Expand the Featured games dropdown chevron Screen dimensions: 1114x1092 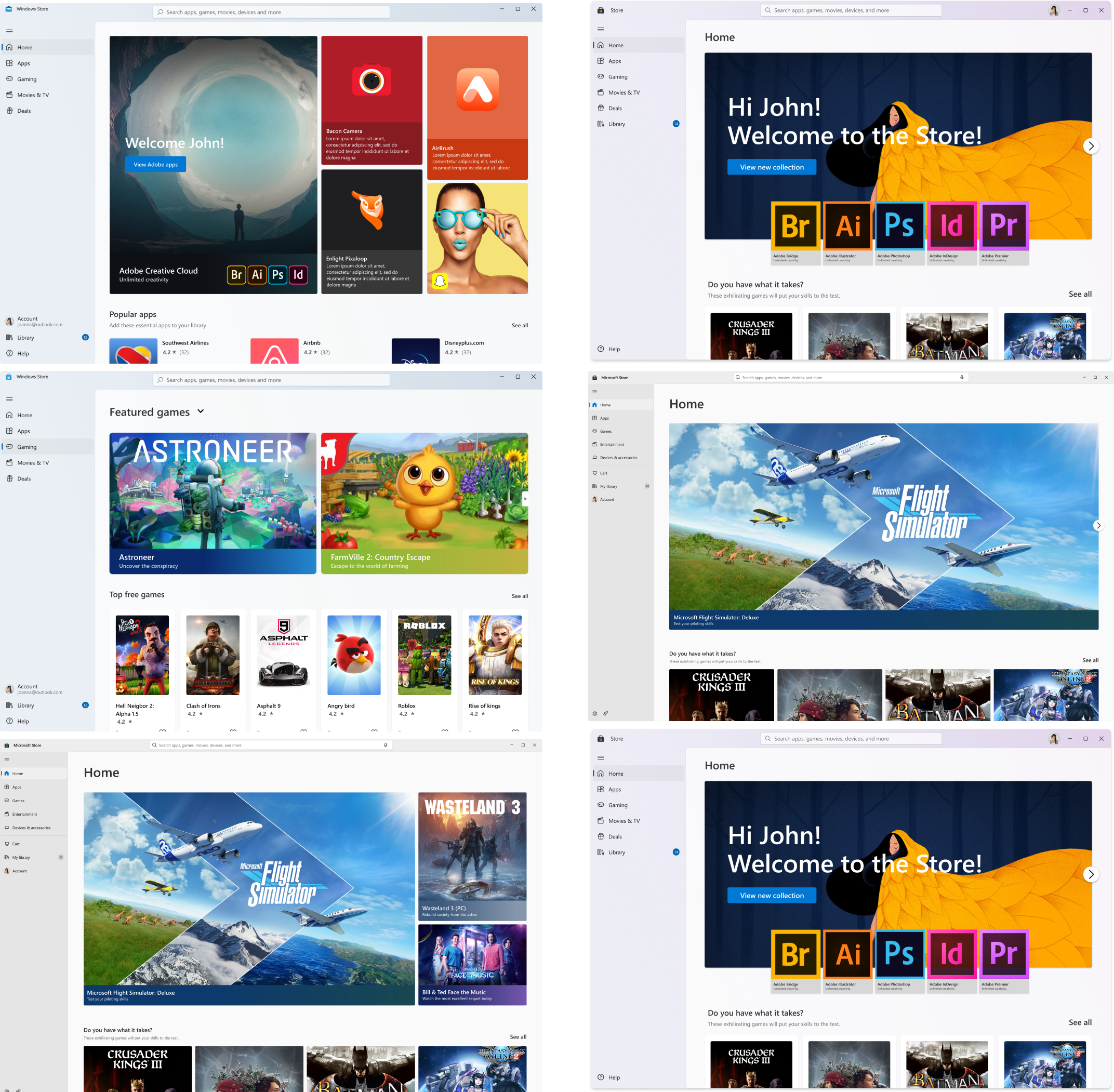point(200,411)
